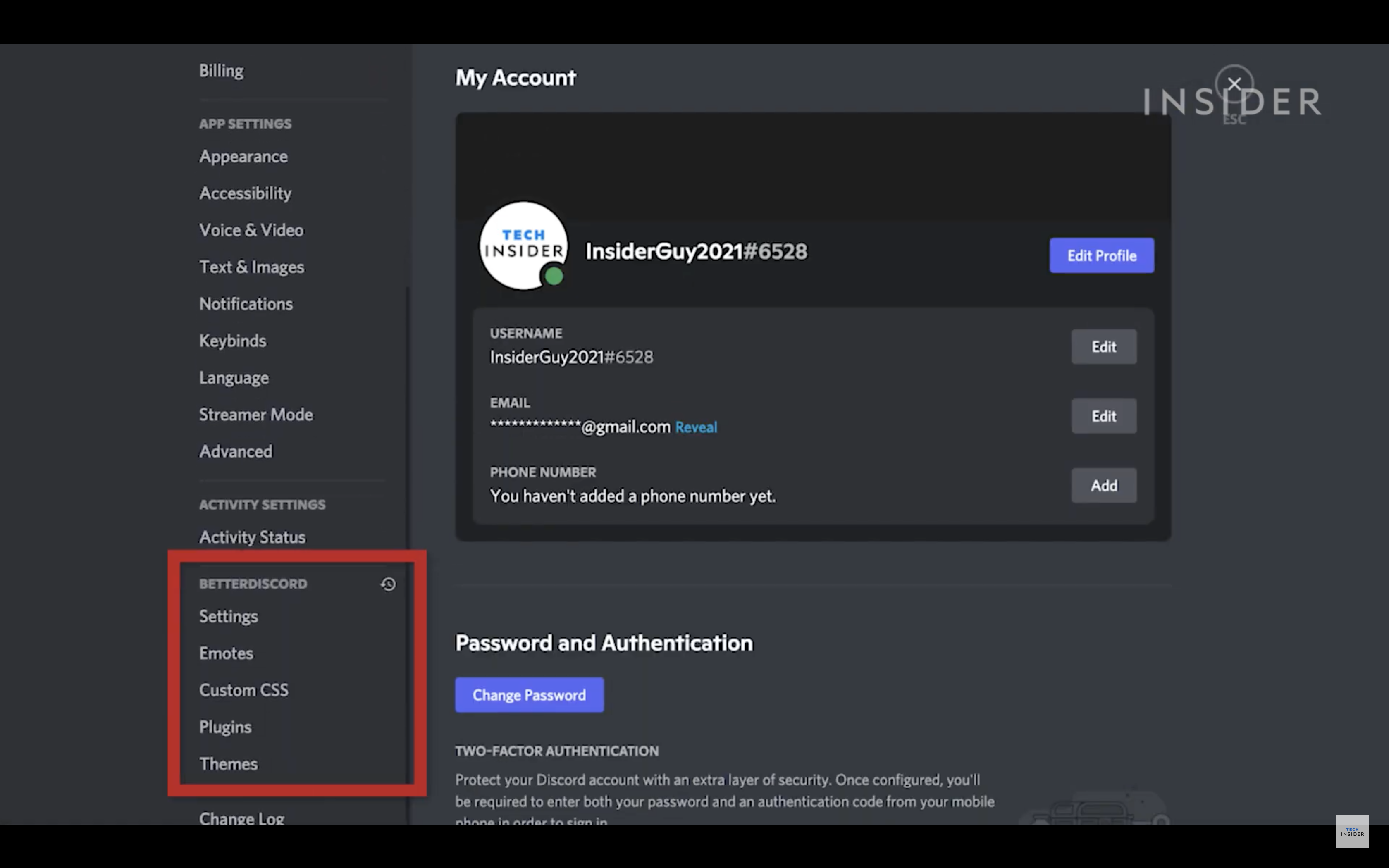Open Language settings

coord(234,378)
